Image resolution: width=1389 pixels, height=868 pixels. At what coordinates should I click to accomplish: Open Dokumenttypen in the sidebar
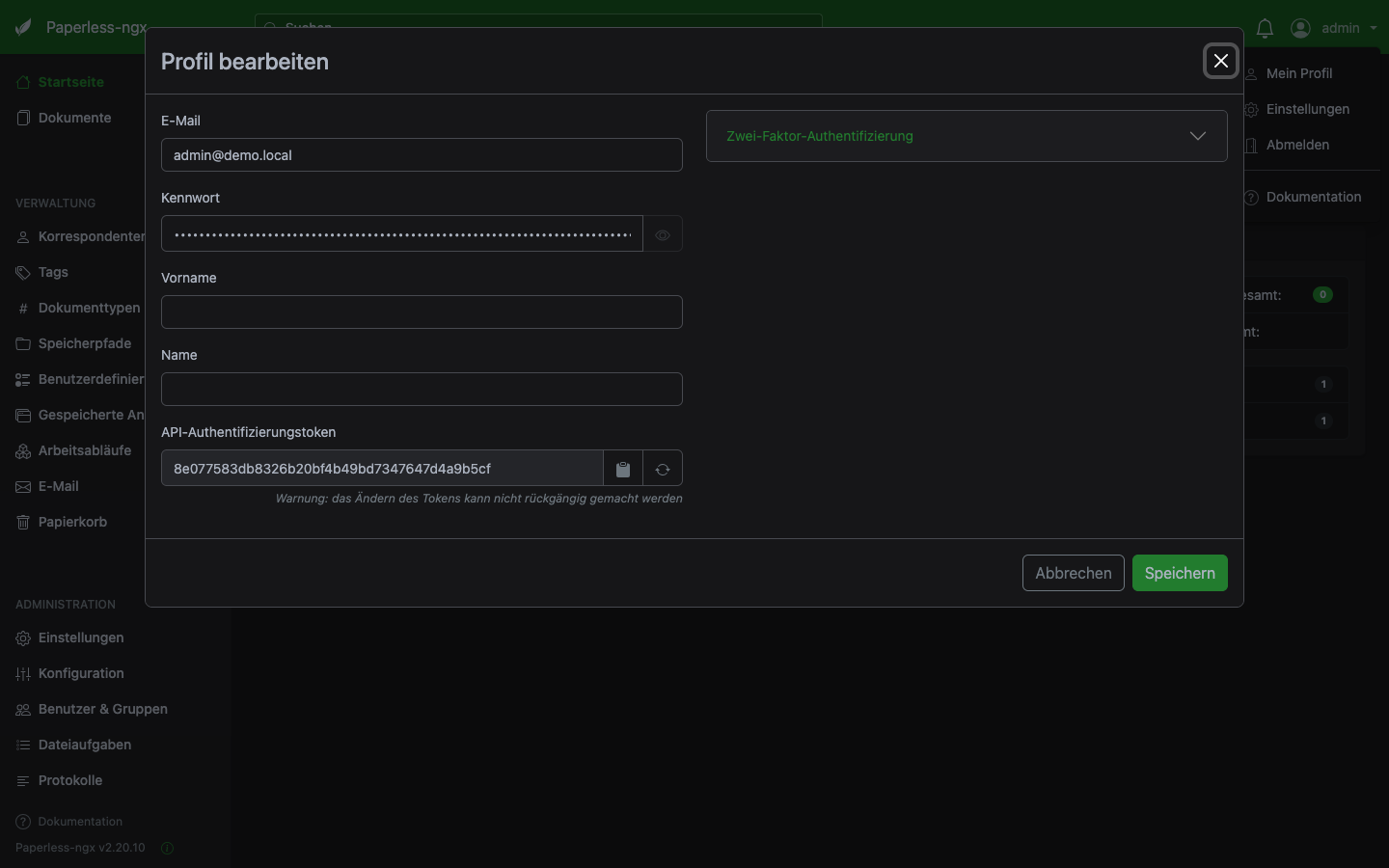coord(88,308)
